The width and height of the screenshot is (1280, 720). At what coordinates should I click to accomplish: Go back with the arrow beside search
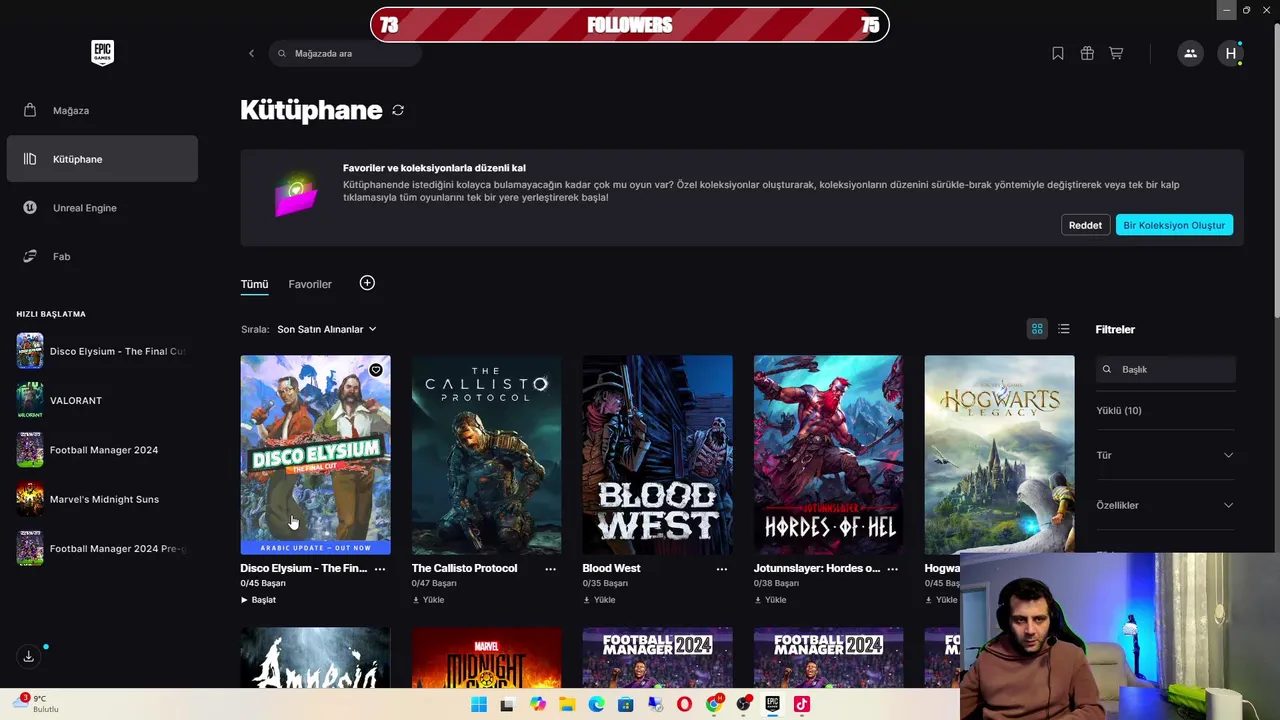pyautogui.click(x=251, y=53)
